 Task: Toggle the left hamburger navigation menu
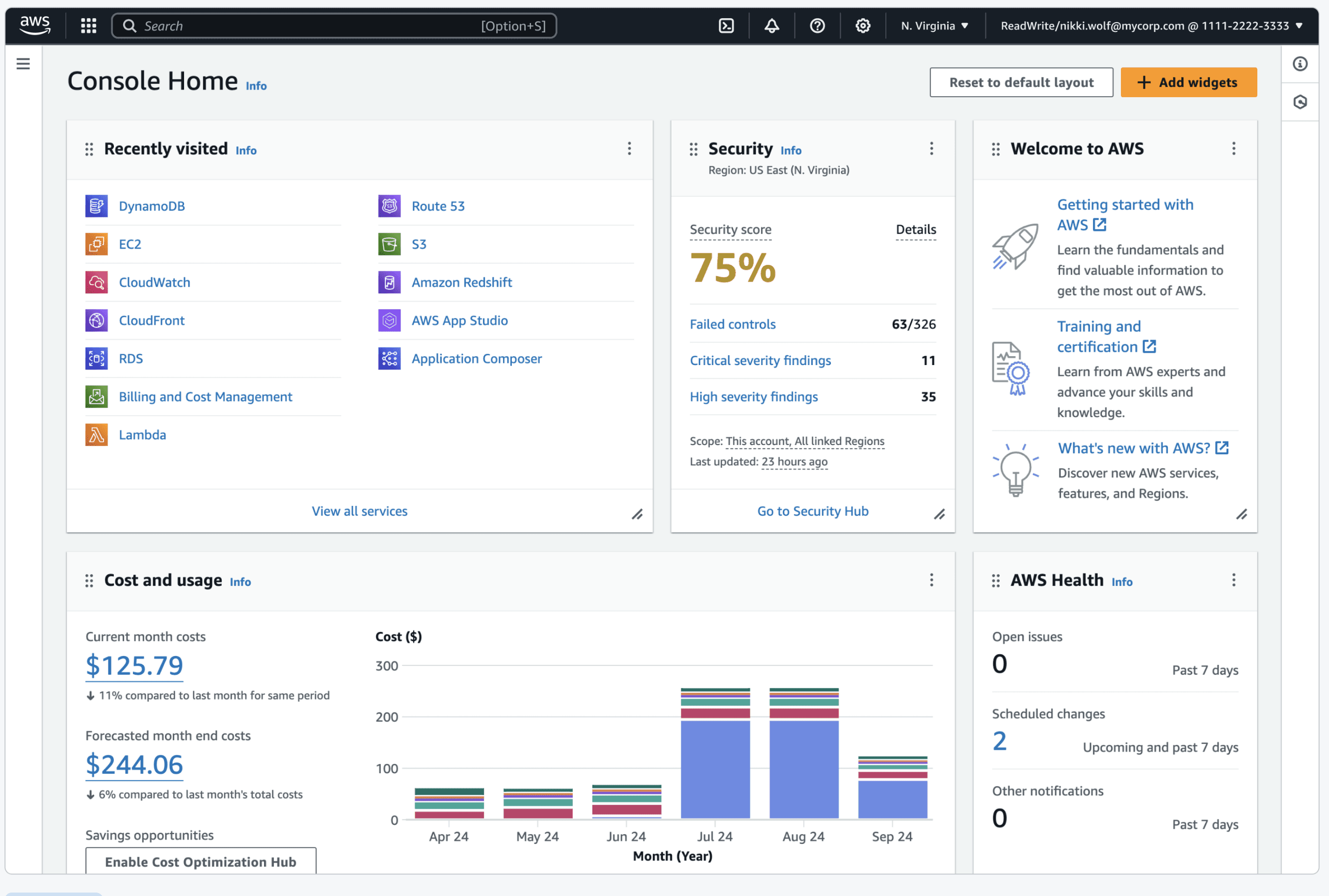click(x=23, y=63)
